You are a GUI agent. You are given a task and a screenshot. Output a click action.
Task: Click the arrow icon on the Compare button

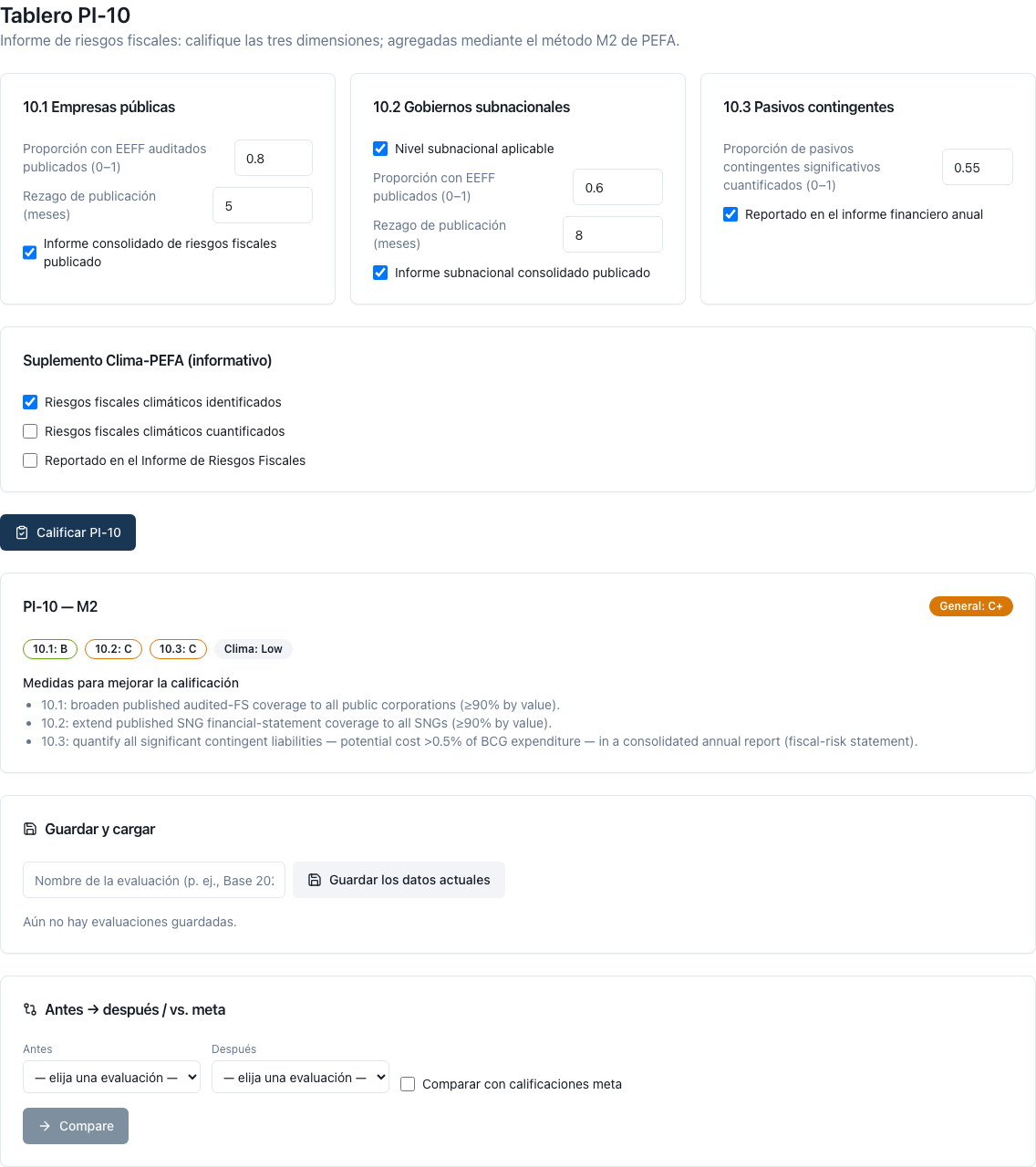pyautogui.click(x=45, y=1126)
